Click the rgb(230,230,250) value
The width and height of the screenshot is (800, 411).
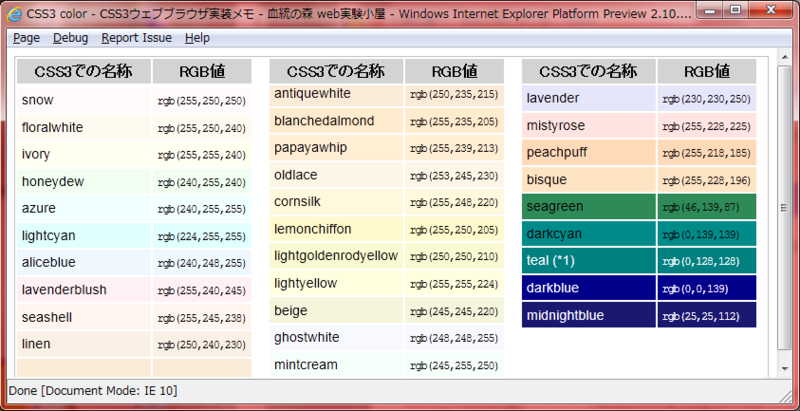(707, 99)
